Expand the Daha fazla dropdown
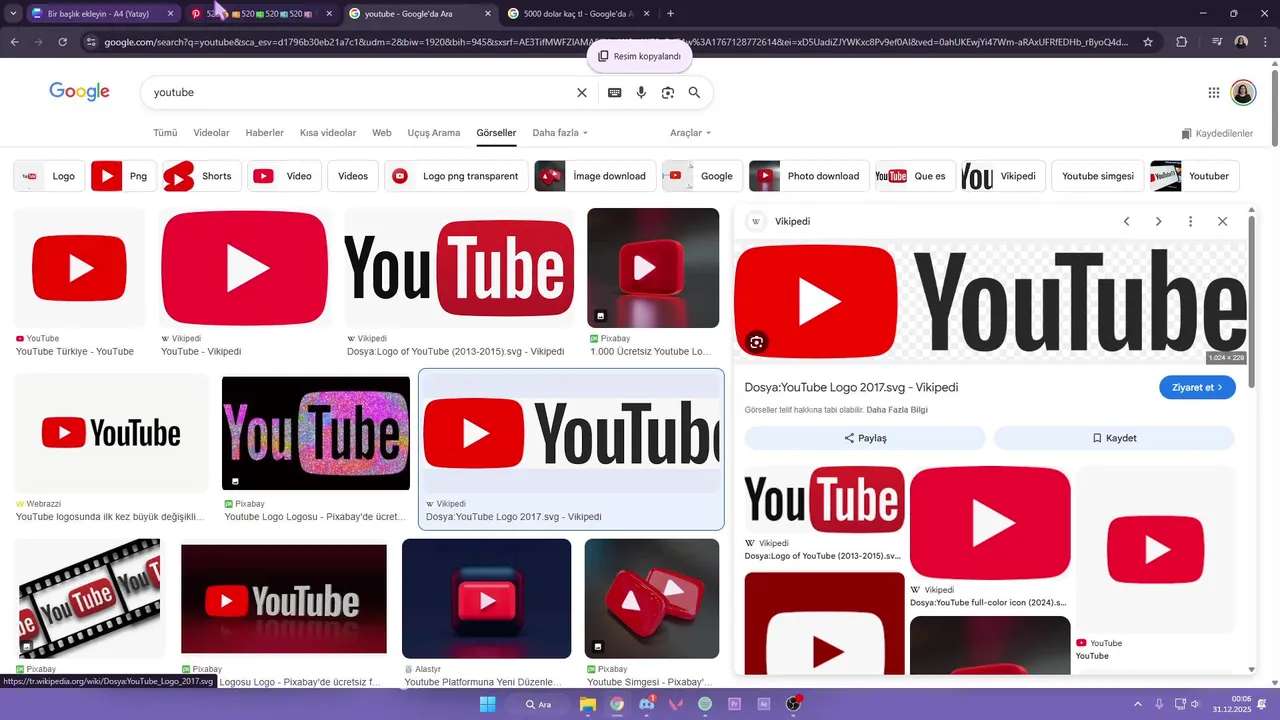The image size is (1280, 720). point(560,133)
